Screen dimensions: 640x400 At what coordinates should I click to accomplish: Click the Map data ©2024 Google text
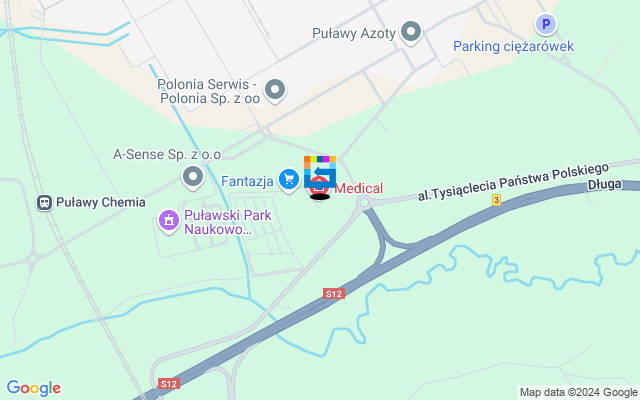(x=578, y=393)
